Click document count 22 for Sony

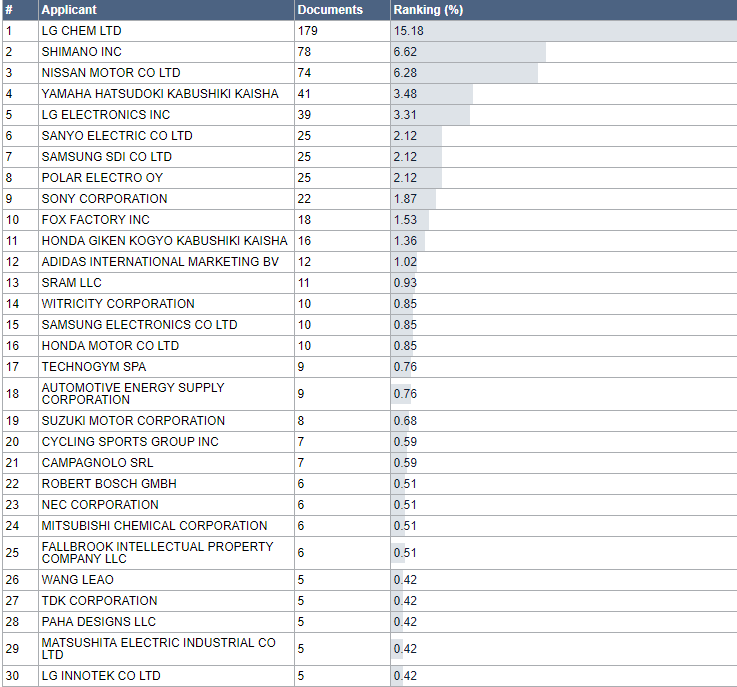304,199
